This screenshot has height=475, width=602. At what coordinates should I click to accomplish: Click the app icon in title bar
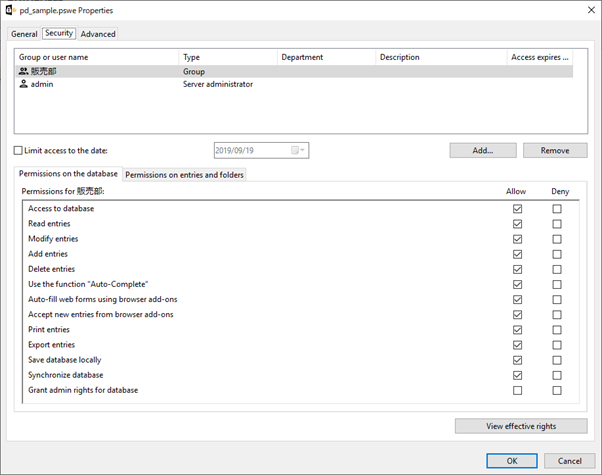[x=9, y=10]
